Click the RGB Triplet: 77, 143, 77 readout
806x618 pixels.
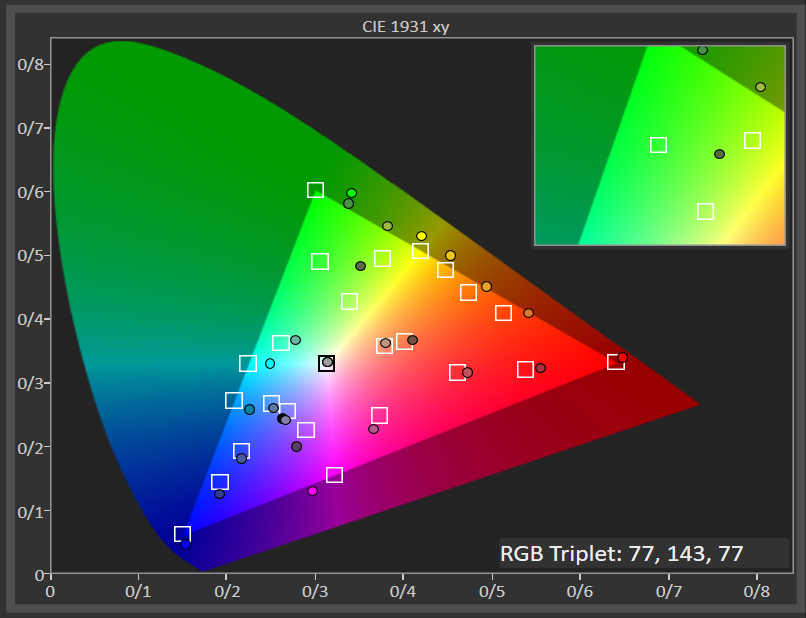621,554
